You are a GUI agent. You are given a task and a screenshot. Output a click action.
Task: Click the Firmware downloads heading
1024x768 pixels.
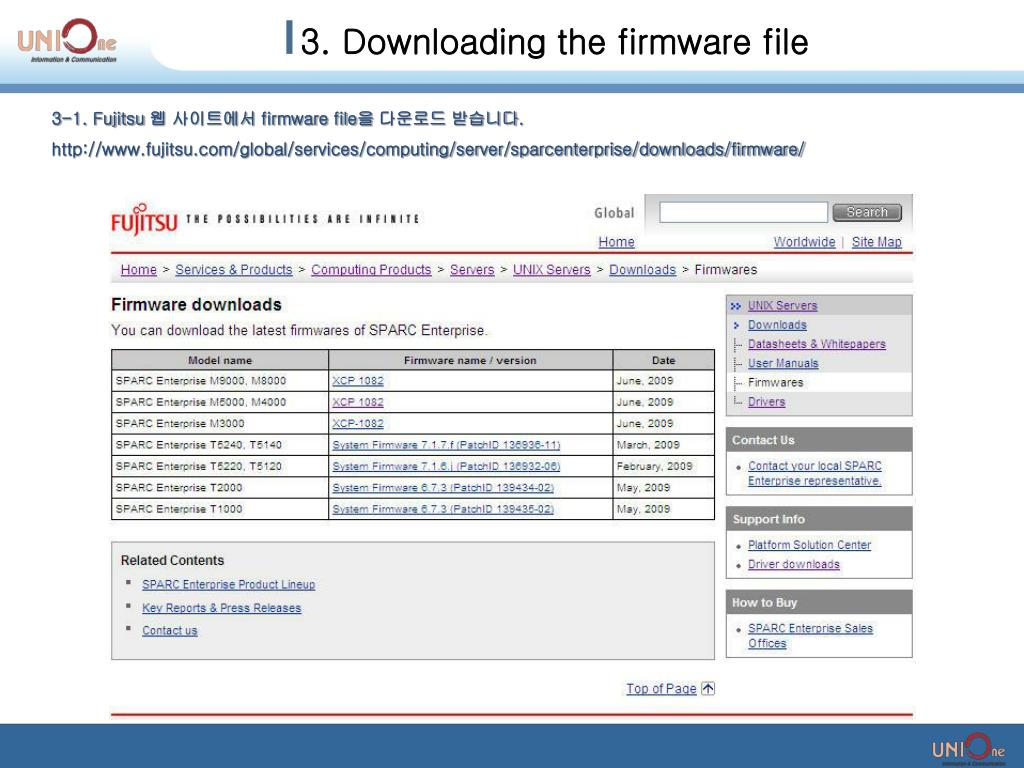(197, 305)
